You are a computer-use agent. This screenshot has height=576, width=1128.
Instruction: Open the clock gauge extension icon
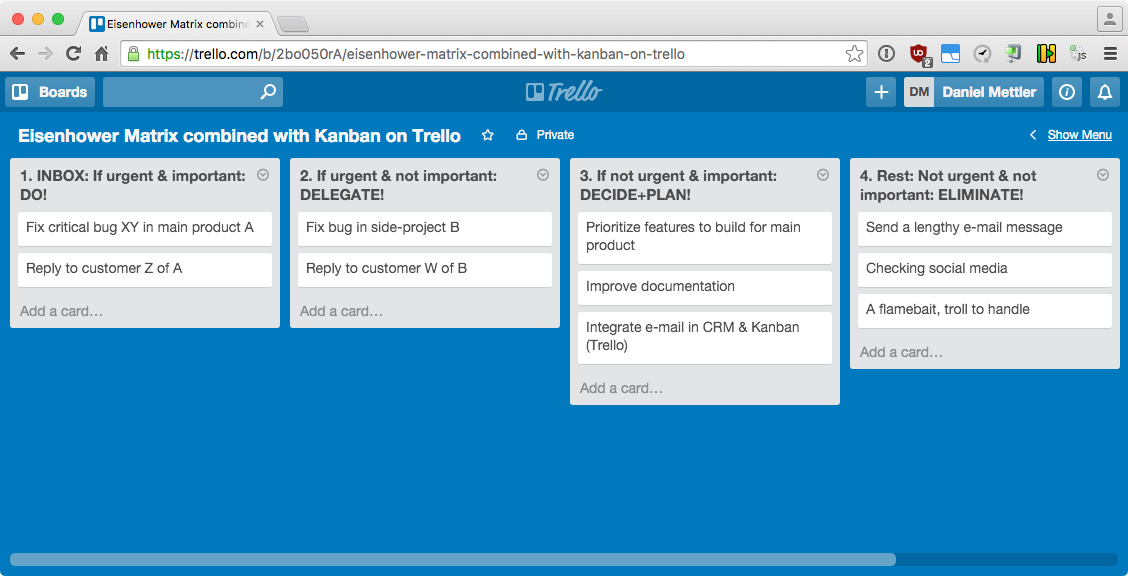point(982,53)
